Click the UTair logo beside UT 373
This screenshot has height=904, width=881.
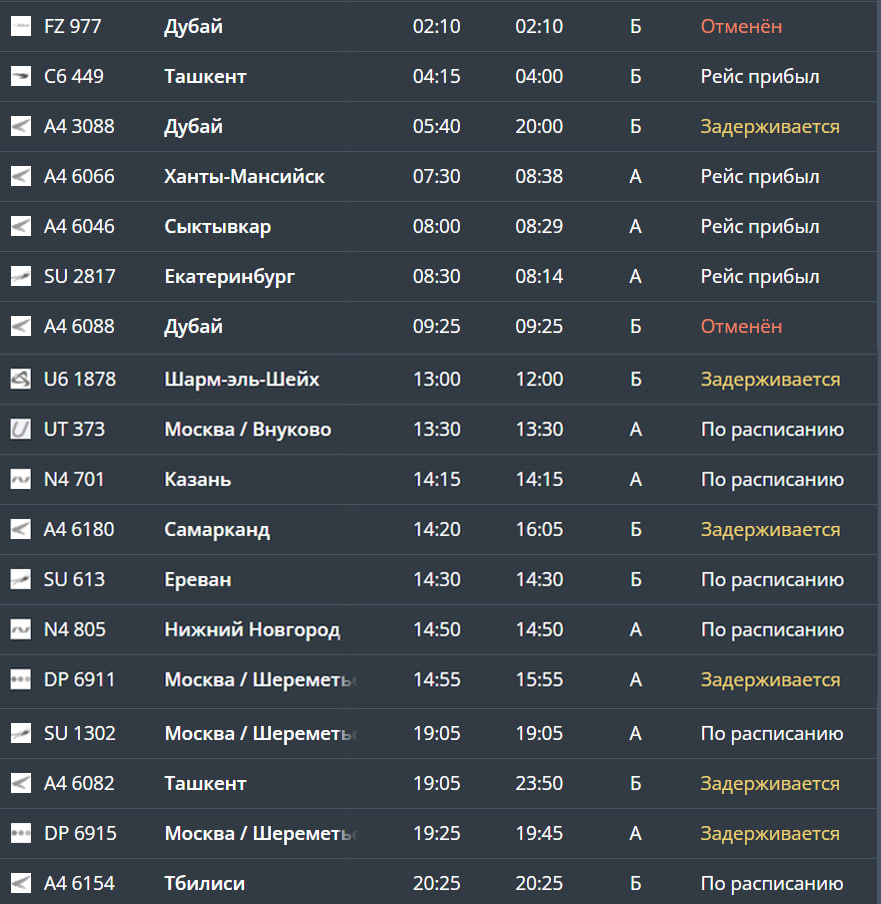point(21,430)
